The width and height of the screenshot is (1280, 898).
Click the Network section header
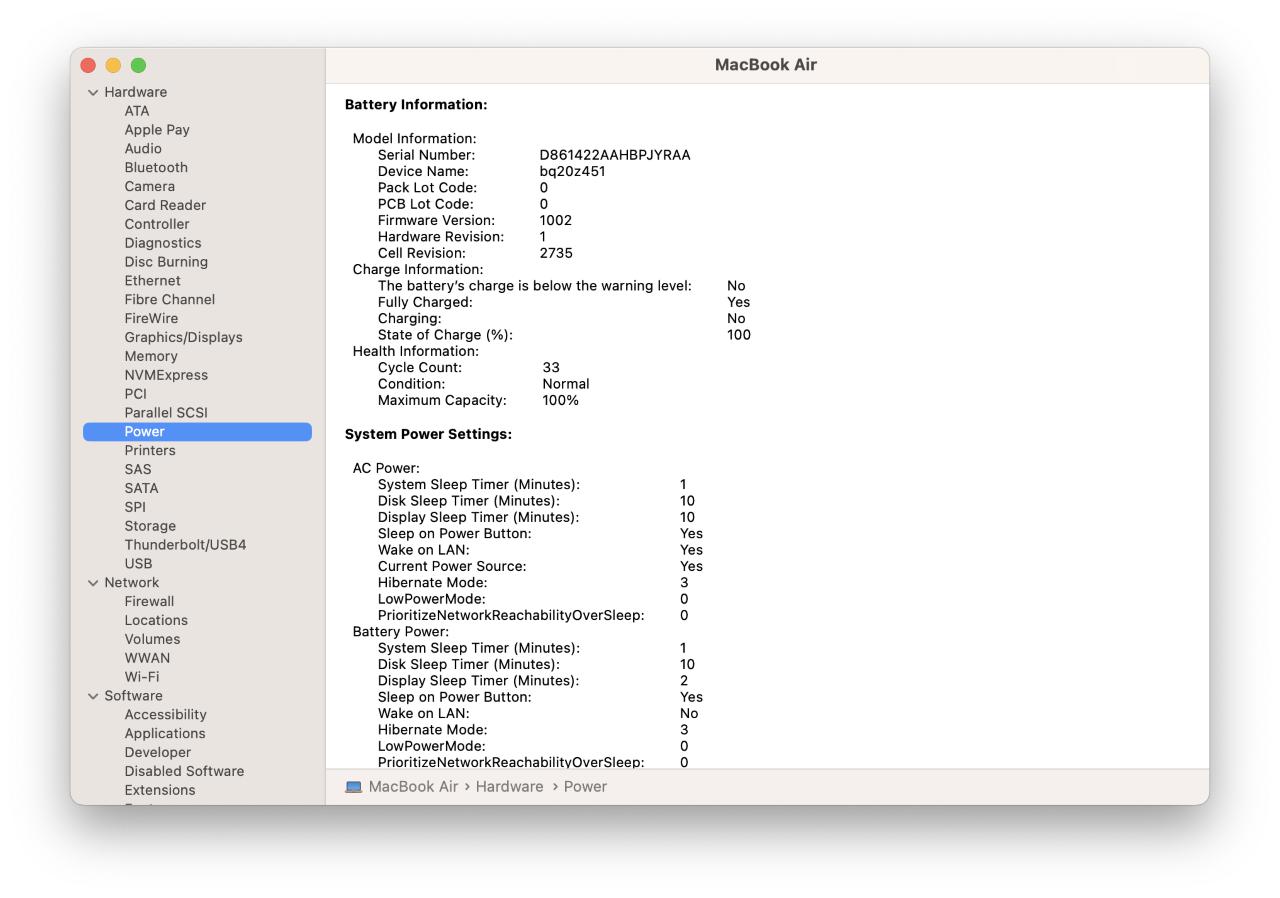pyautogui.click(x=132, y=583)
